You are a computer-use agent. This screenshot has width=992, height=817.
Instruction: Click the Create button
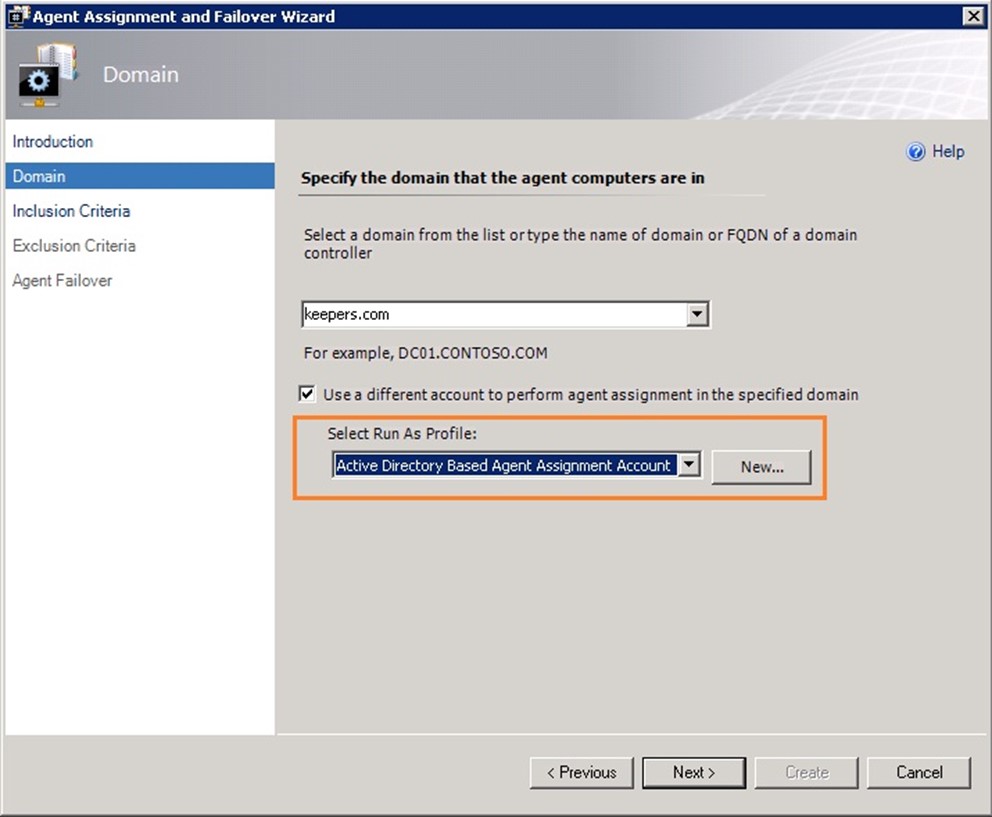pyautogui.click(x=807, y=773)
